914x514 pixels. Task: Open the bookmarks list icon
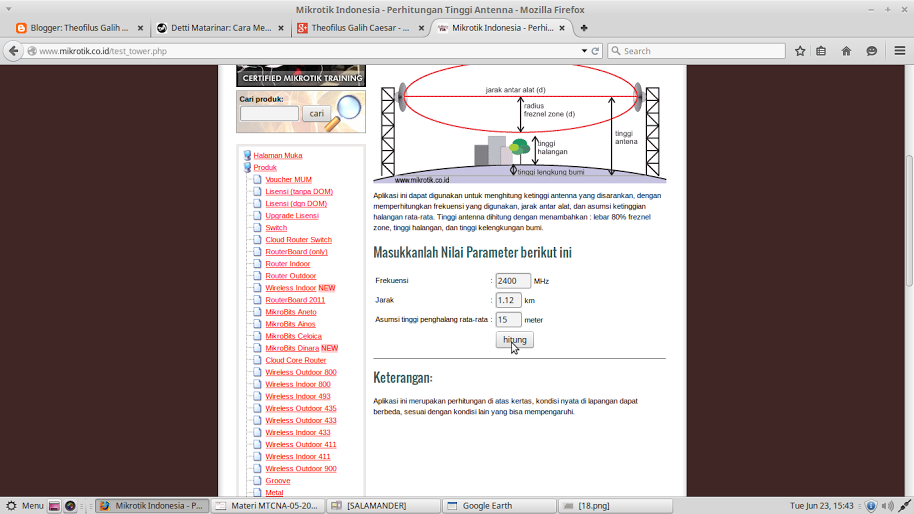click(821, 51)
